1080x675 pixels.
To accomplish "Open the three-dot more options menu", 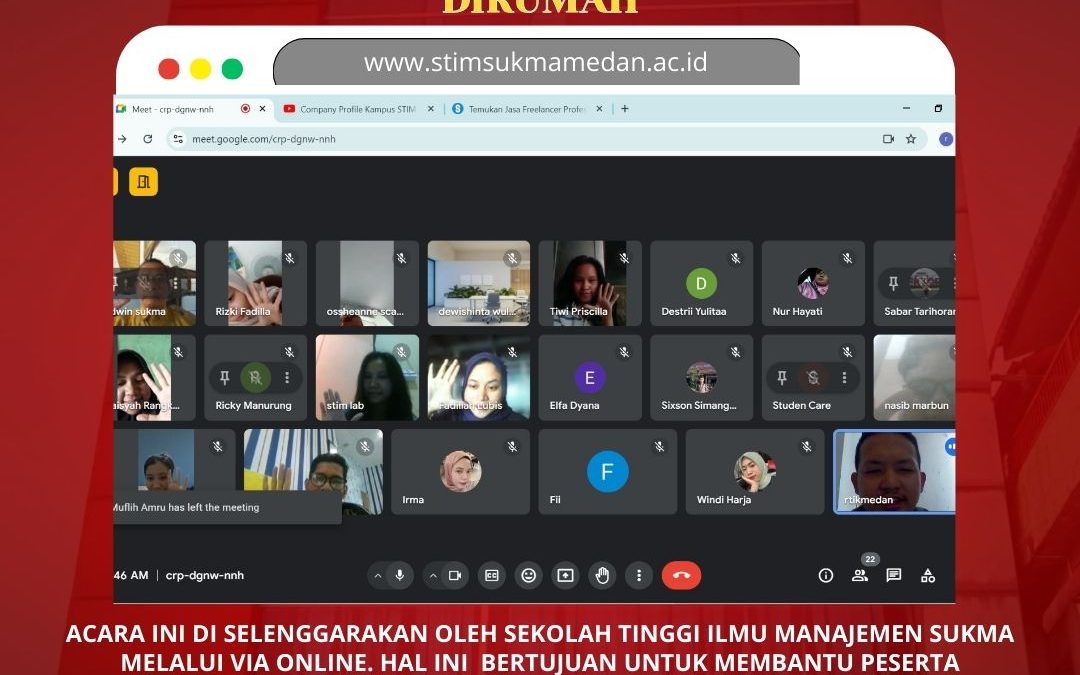I will [x=639, y=575].
